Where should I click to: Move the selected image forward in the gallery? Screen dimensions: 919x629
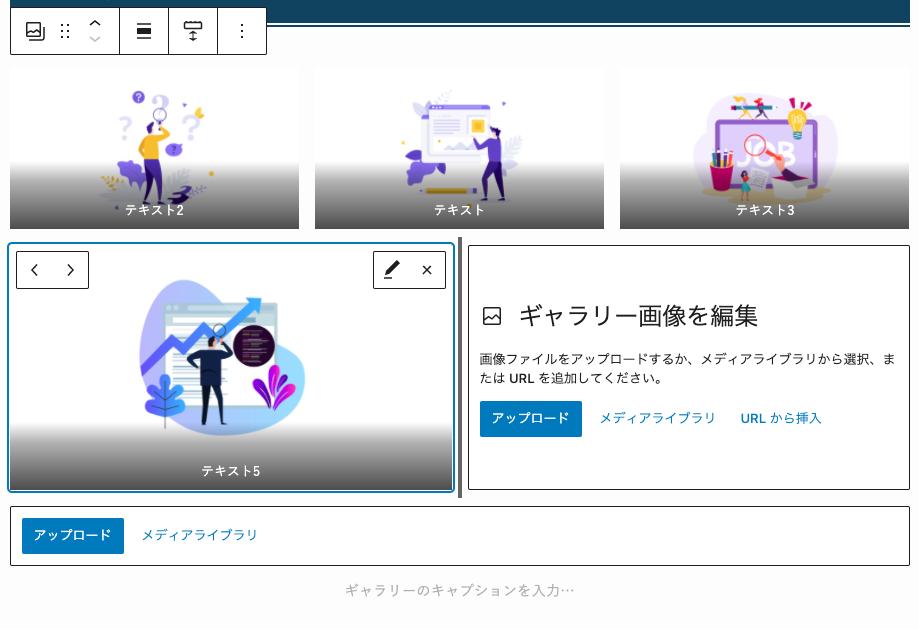coord(70,270)
